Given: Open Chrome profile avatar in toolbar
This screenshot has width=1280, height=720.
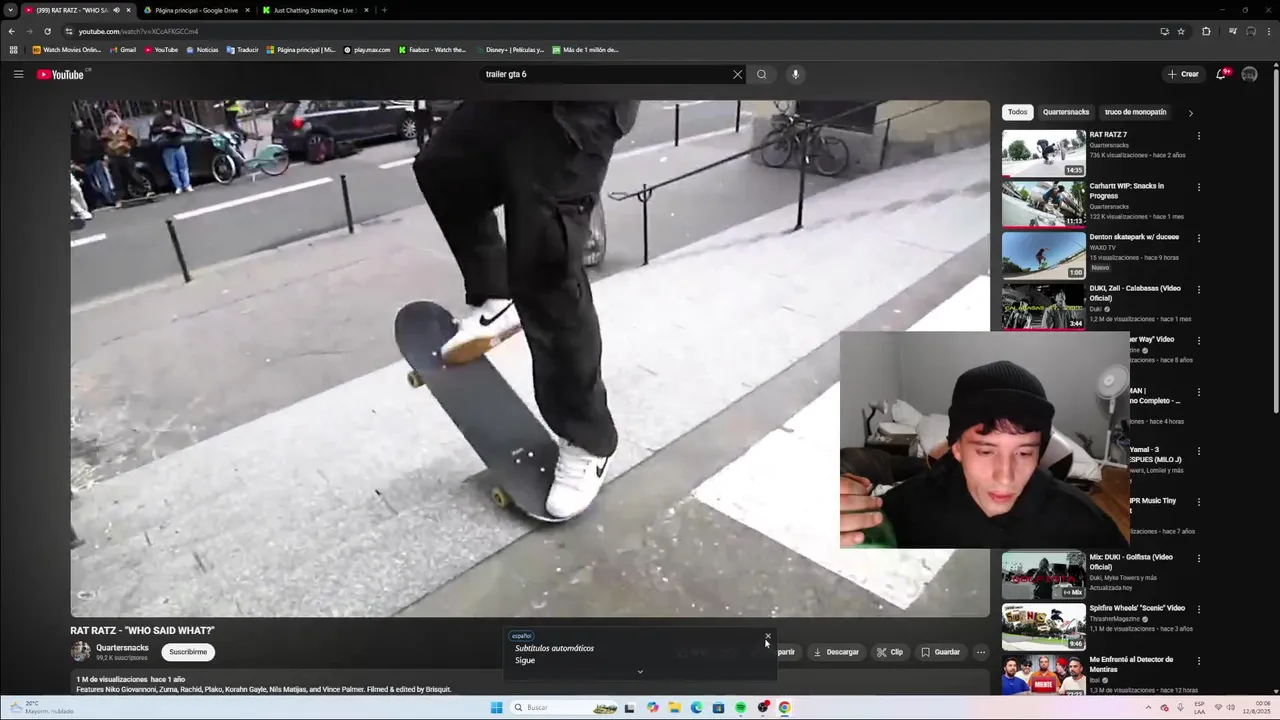Looking at the screenshot, I should point(1251,31).
